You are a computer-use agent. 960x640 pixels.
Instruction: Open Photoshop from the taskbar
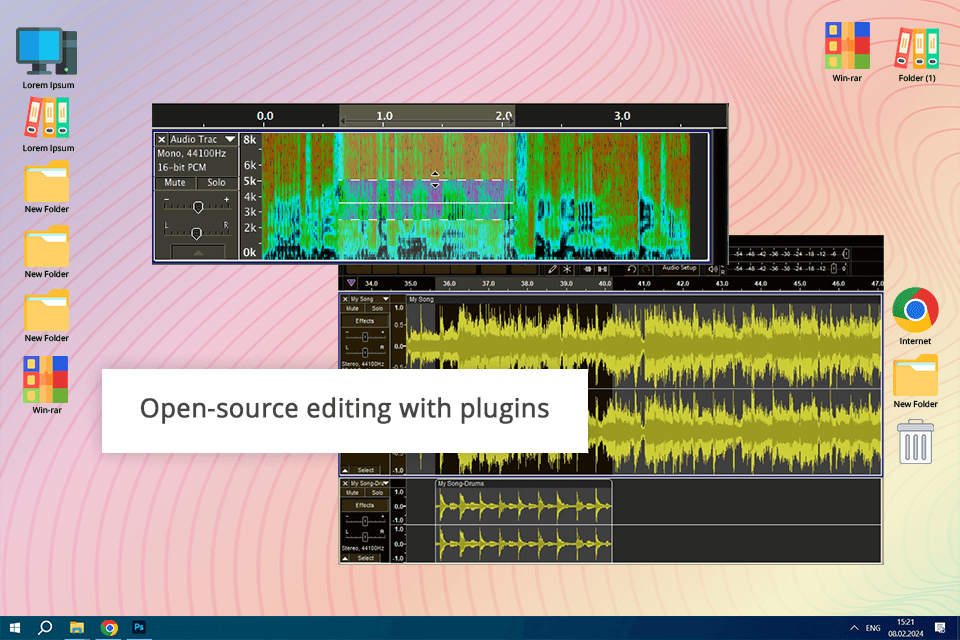(139, 628)
